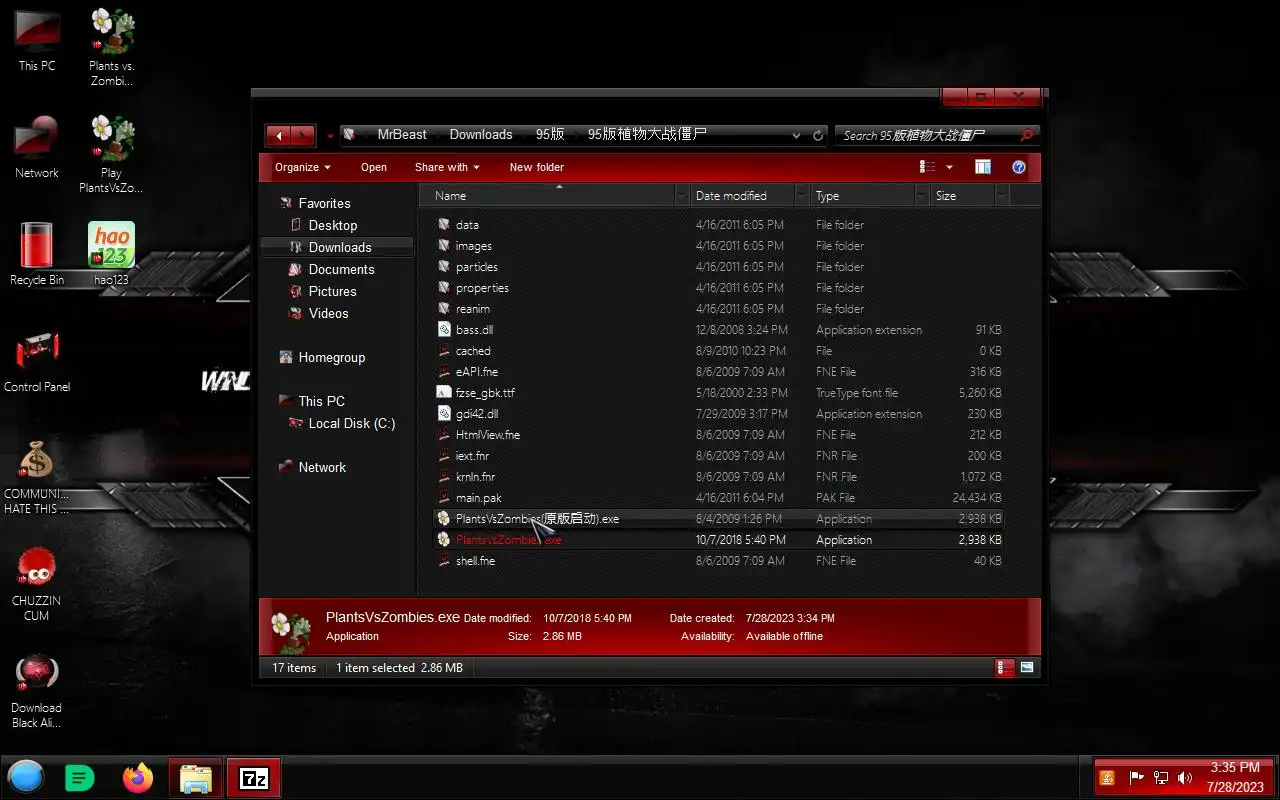Open Type column filter dropdown arrow
This screenshot has width=1280, height=800.
(x=922, y=196)
